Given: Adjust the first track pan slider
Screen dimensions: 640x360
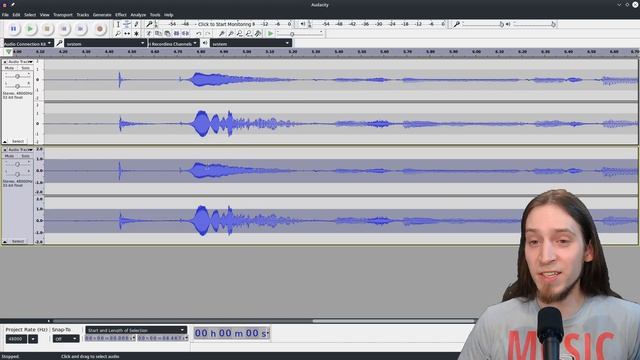Looking at the screenshot, I should click(x=17, y=86).
